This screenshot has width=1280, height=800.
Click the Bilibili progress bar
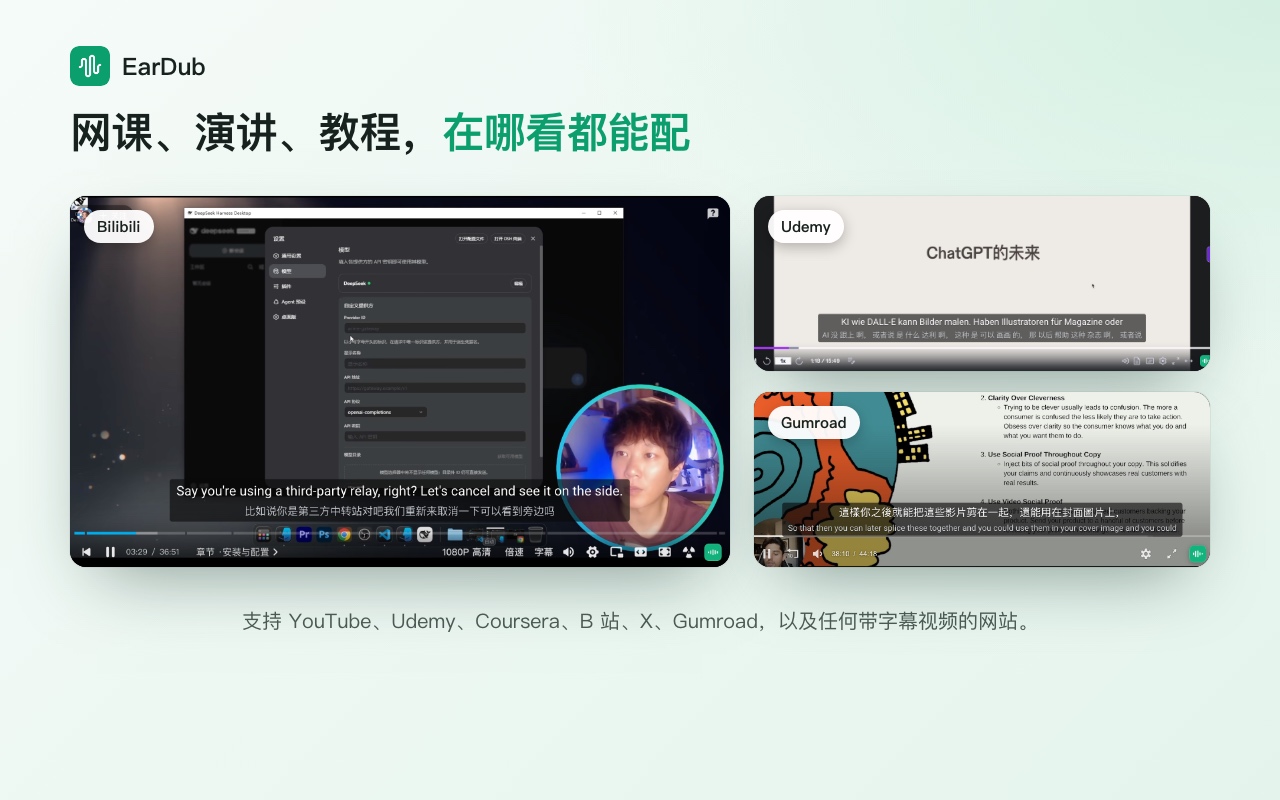coord(400,533)
